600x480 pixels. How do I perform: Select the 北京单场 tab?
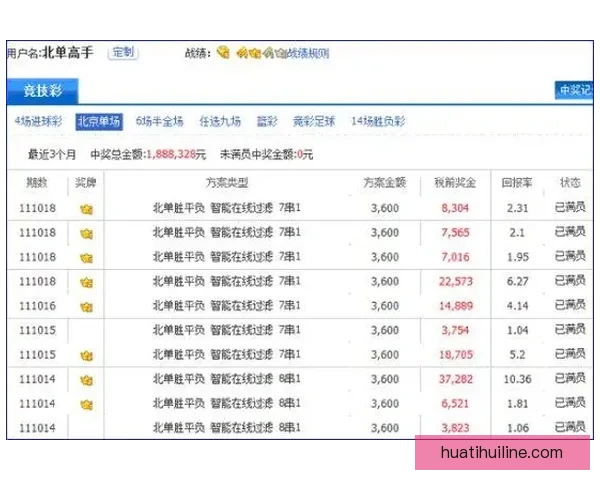click(99, 122)
